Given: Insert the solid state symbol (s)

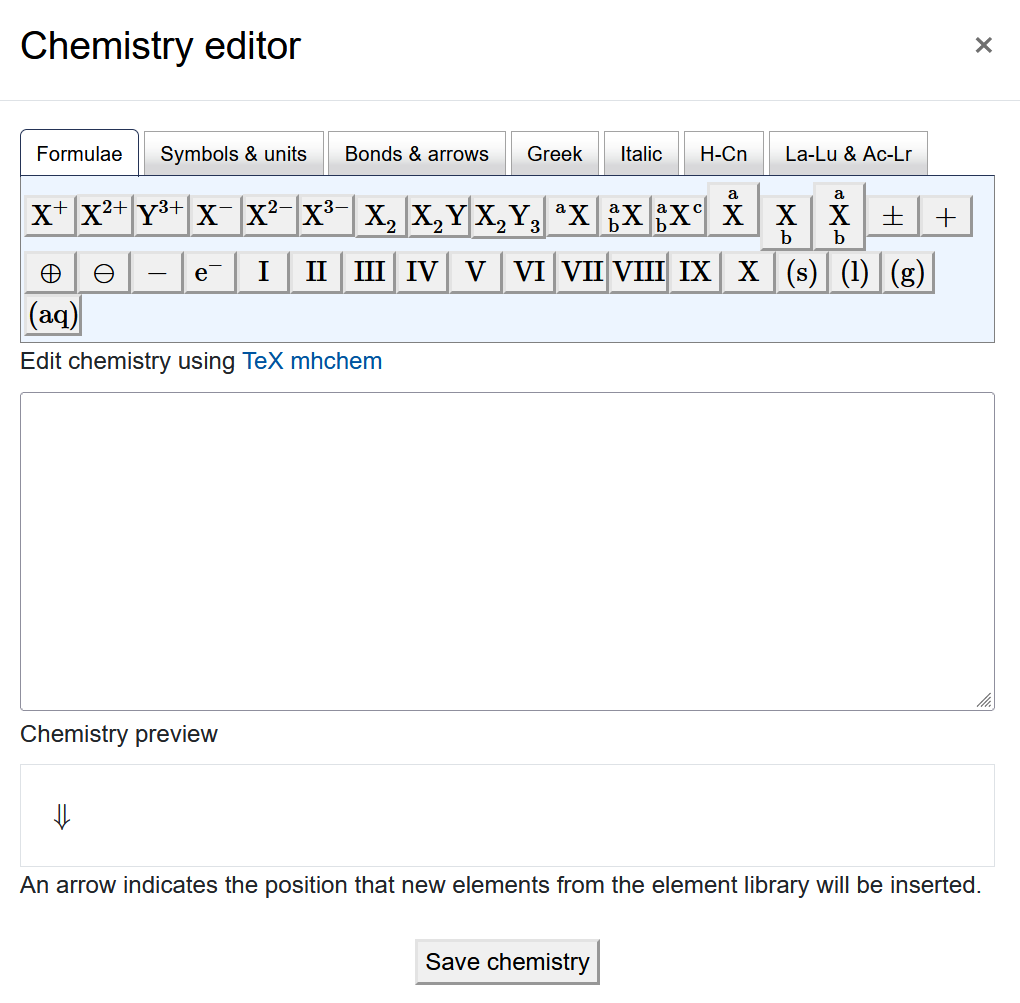Looking at the screenshot, I should pos(801,271).
